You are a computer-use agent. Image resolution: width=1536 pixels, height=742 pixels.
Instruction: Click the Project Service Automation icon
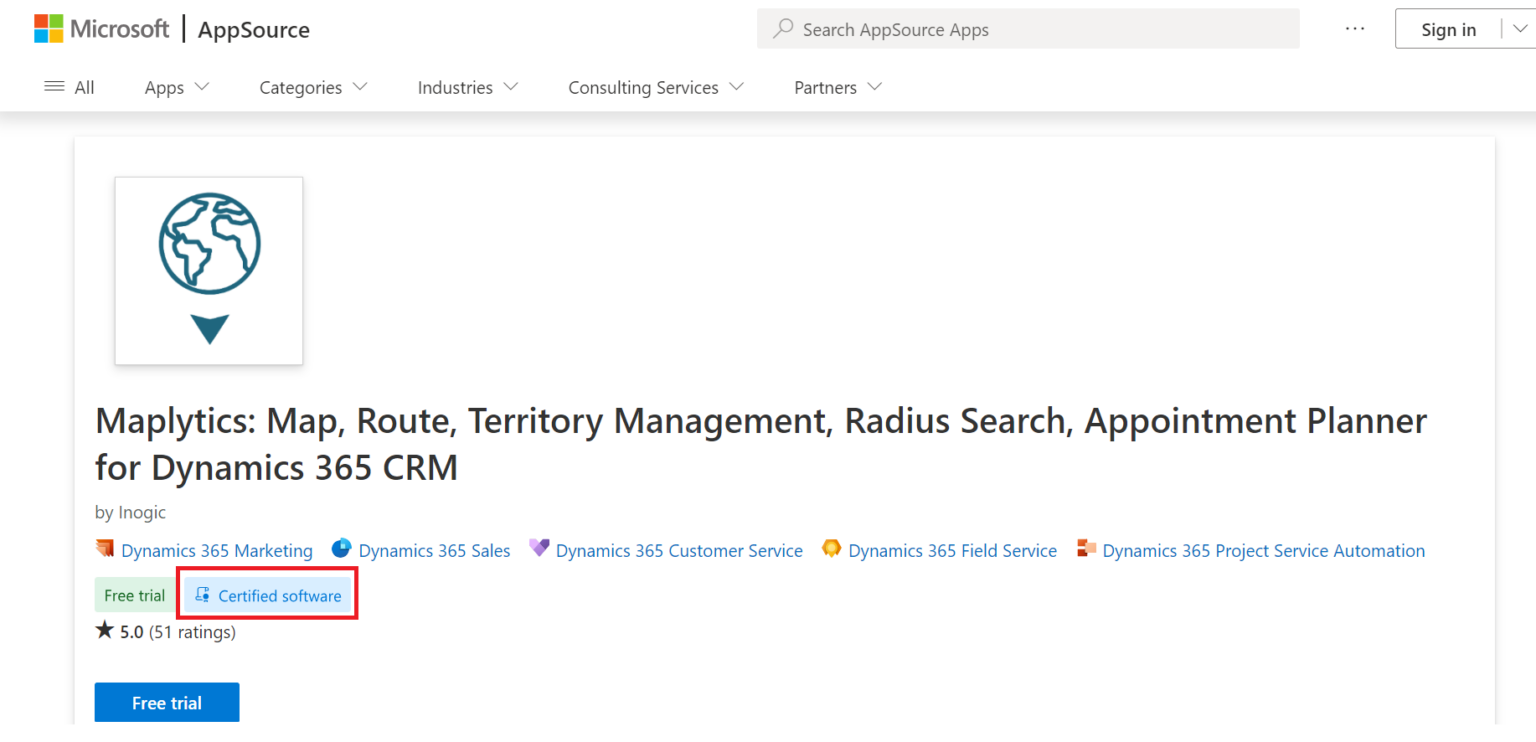1086,549
